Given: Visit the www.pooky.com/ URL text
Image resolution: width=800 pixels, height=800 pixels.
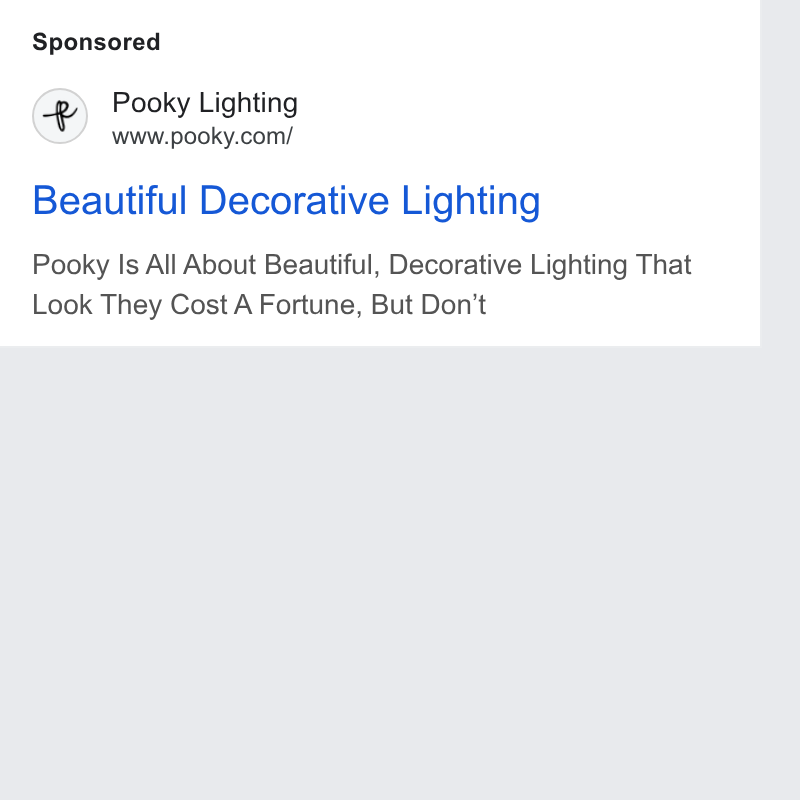Looking at the screenshot, I should click(202, 136).
